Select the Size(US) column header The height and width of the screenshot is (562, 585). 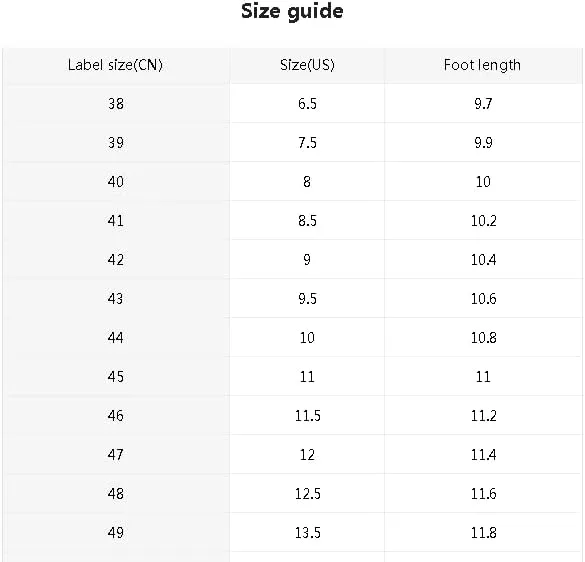307,65
